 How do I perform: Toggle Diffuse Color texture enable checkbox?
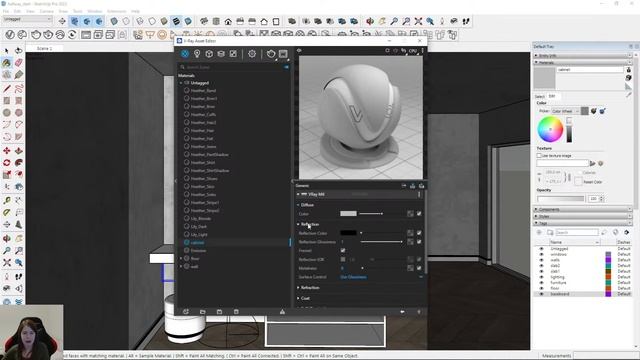[419, 213]
